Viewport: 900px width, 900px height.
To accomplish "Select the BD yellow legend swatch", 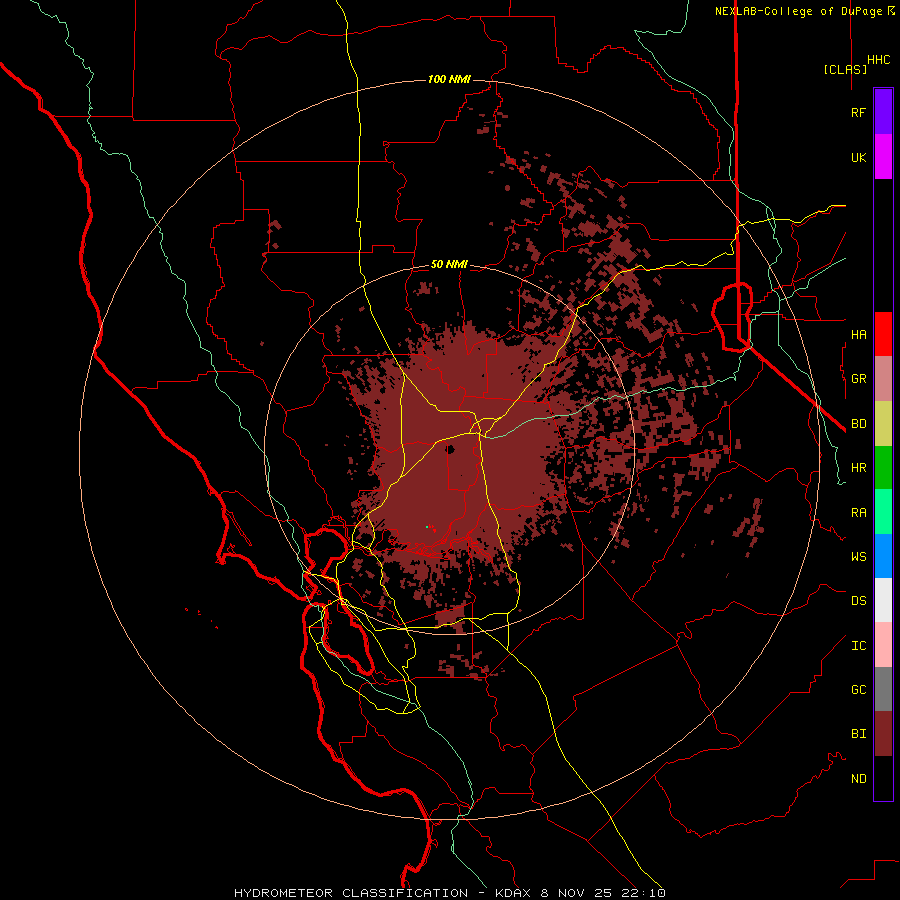I will click(883, 424).
